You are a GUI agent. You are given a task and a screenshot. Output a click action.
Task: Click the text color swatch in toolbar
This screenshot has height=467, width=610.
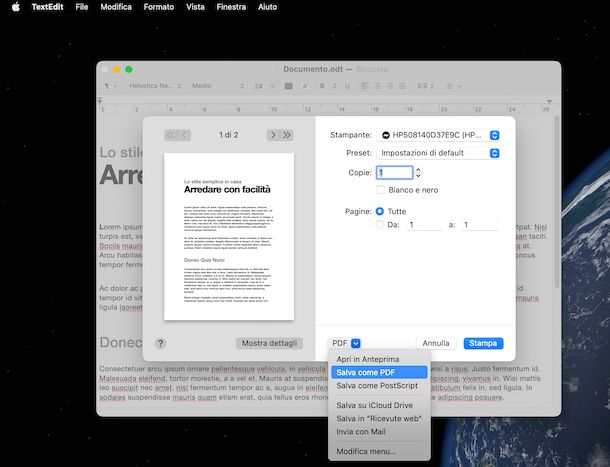coord(289,86)
